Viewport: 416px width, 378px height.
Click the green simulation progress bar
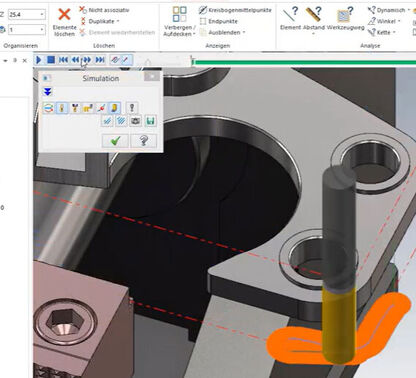point(305,62)
